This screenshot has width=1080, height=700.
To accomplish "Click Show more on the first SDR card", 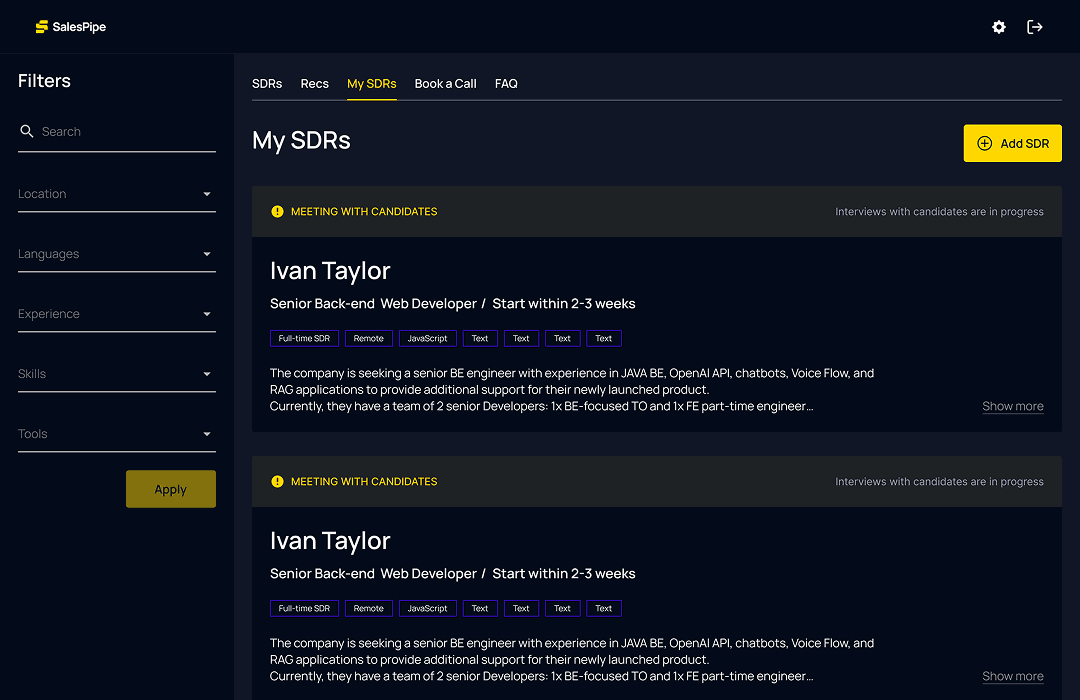I will coord(1012,406).
